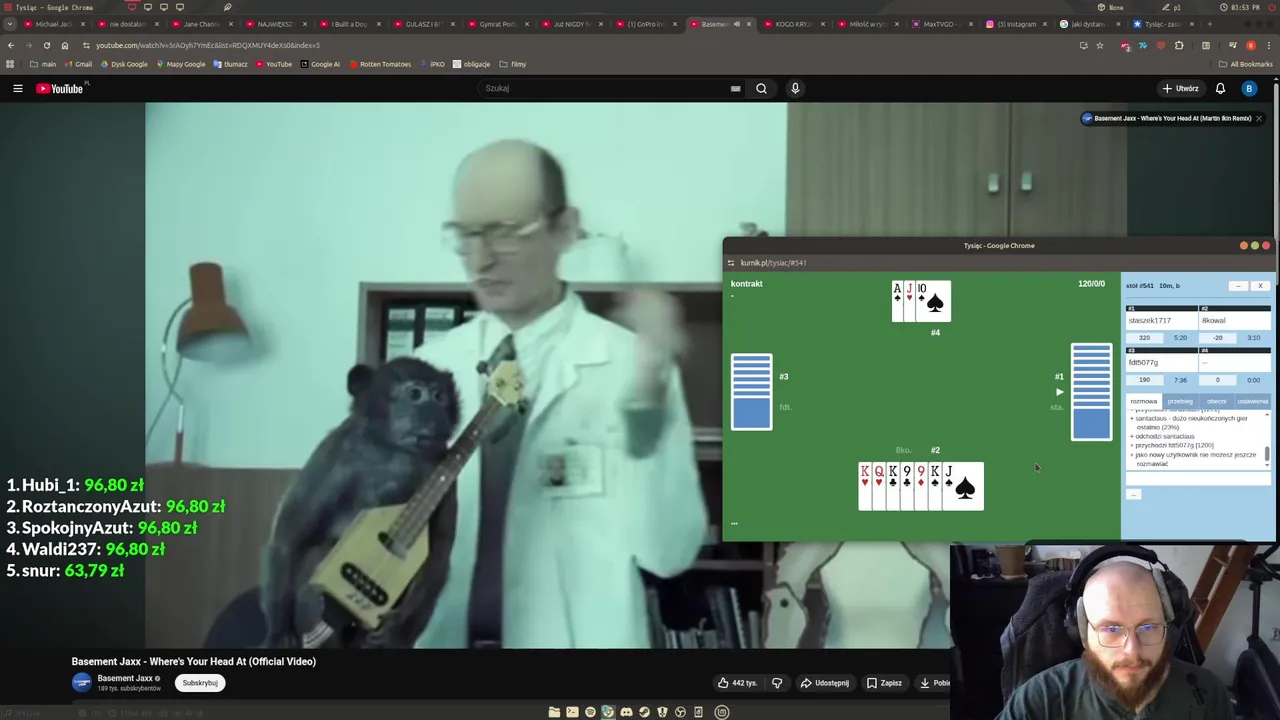Click the YouTube logo

60,89
